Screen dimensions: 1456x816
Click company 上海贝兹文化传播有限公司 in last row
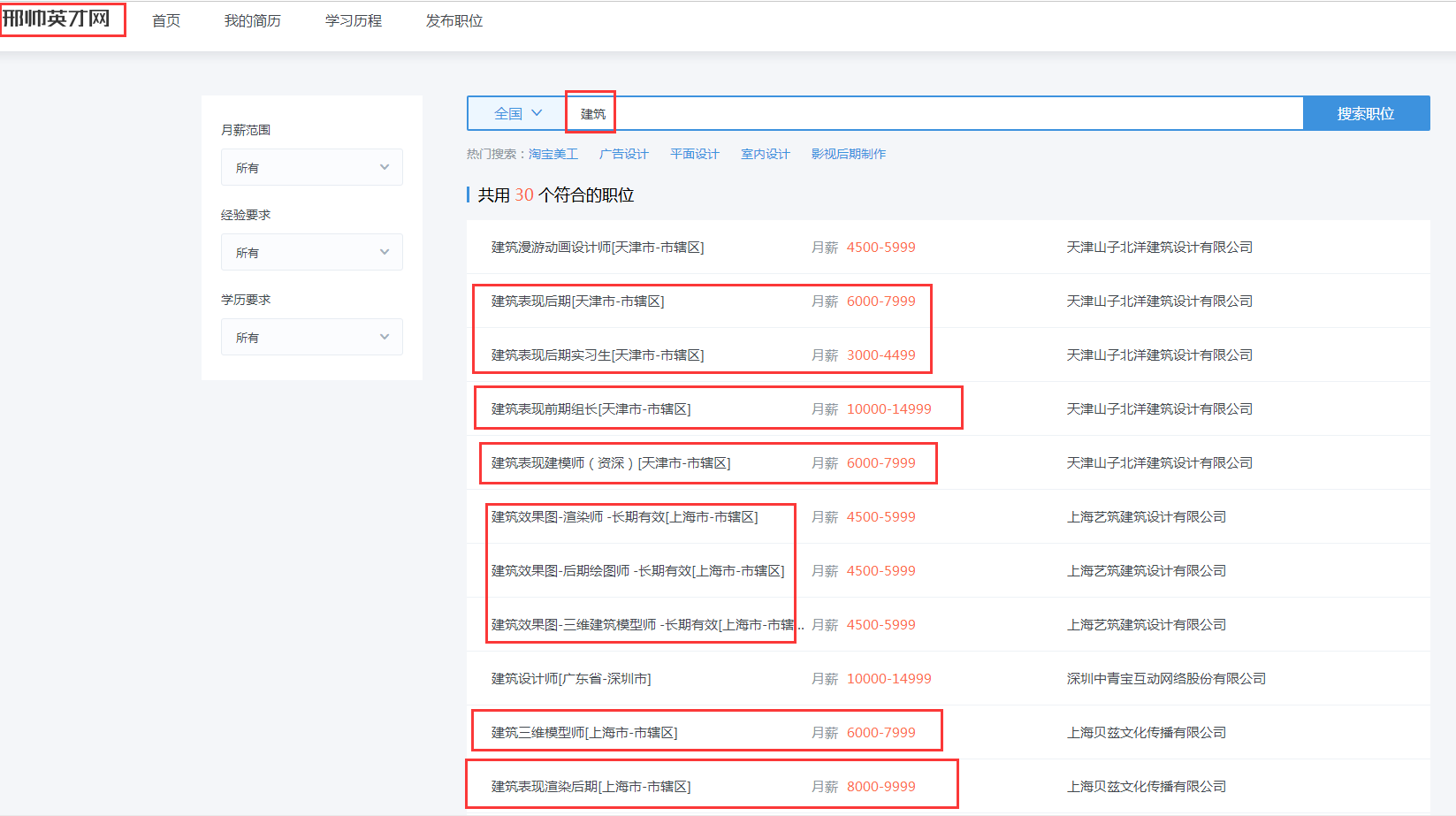coord(1146,787)
